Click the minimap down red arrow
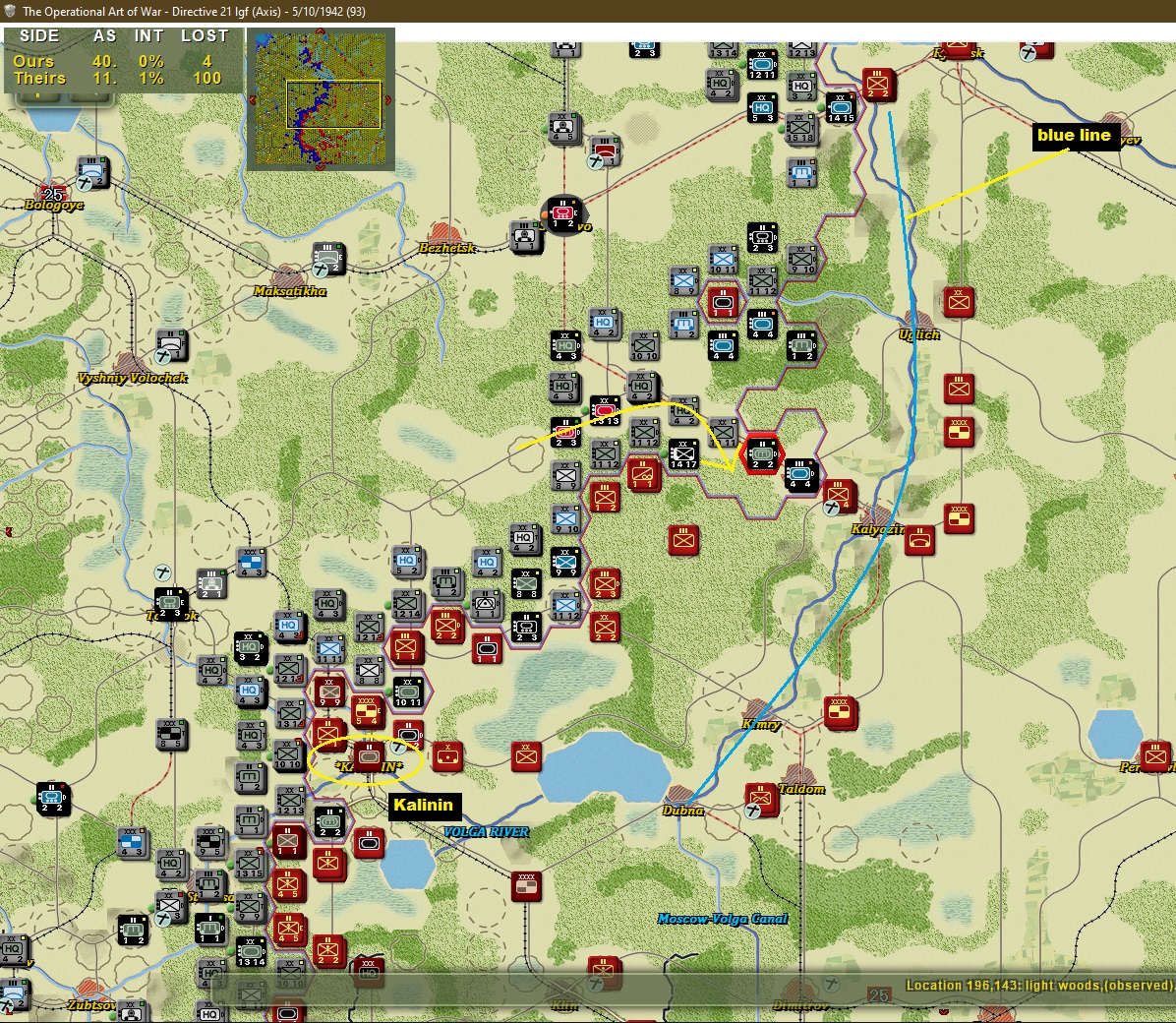Image resolution: width=1176 pixels, height=1023 pixels. click(x=321, y=166)
